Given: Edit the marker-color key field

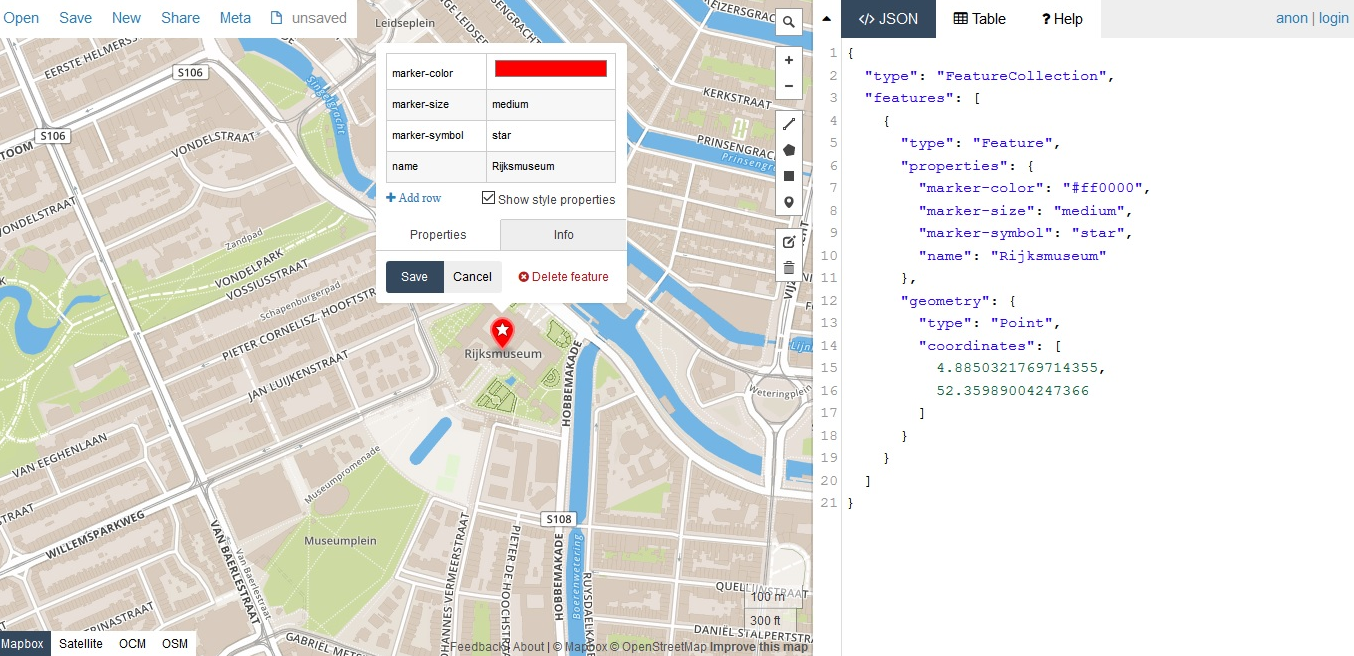Looking at the screenshot, I should click(x=436, y=73).
